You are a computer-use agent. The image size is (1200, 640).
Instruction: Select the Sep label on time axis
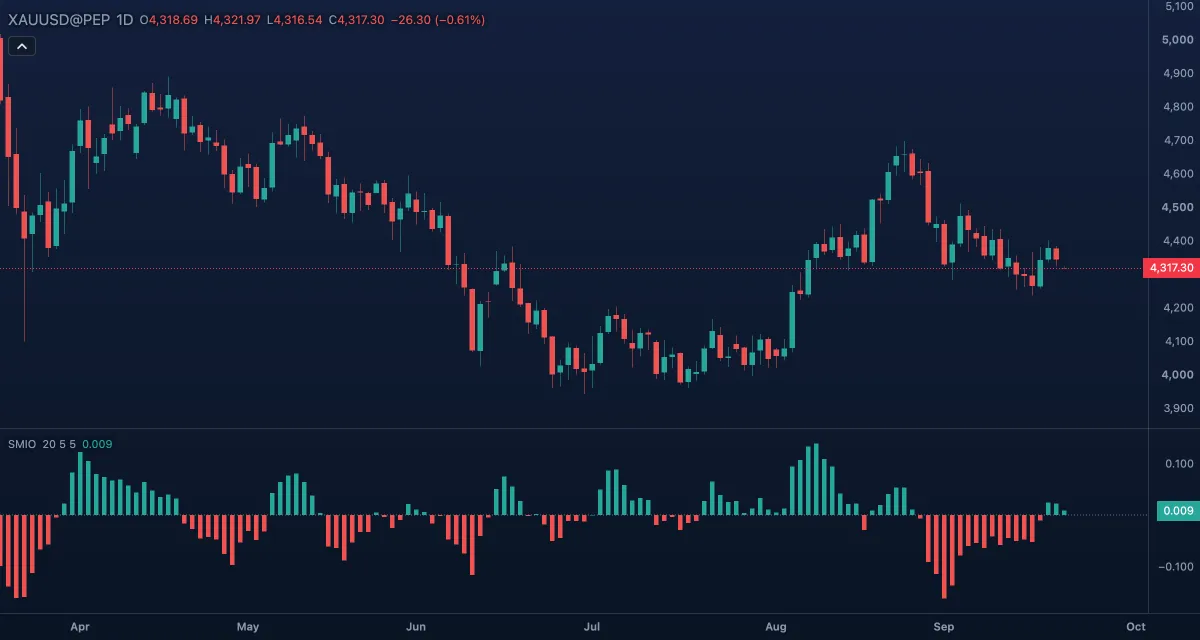click(944, 627)
